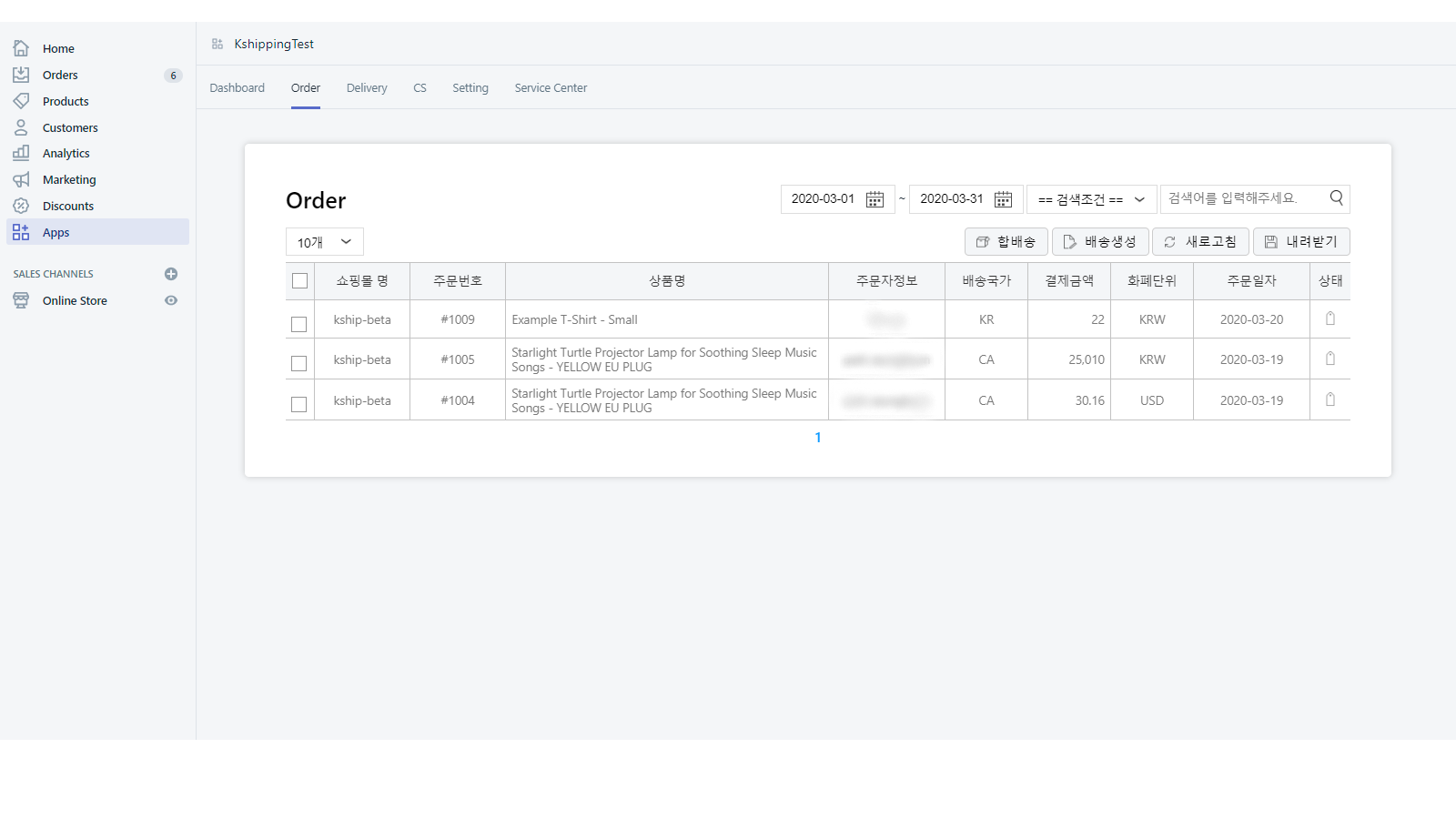Select the Order tab

coord(306,88)
